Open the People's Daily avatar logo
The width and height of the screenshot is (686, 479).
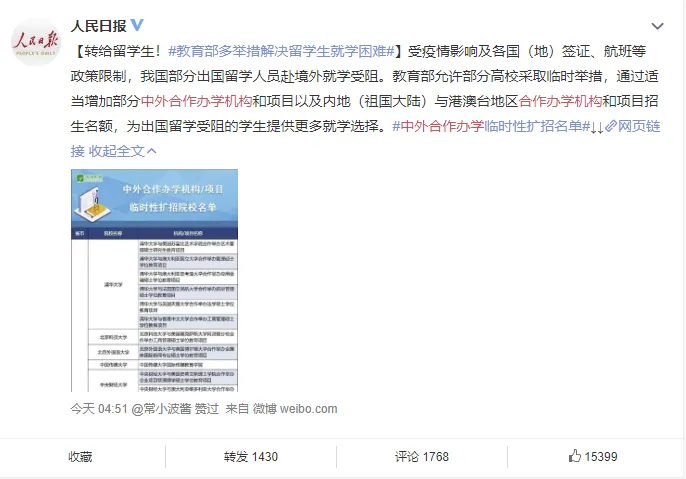[35, 42]
